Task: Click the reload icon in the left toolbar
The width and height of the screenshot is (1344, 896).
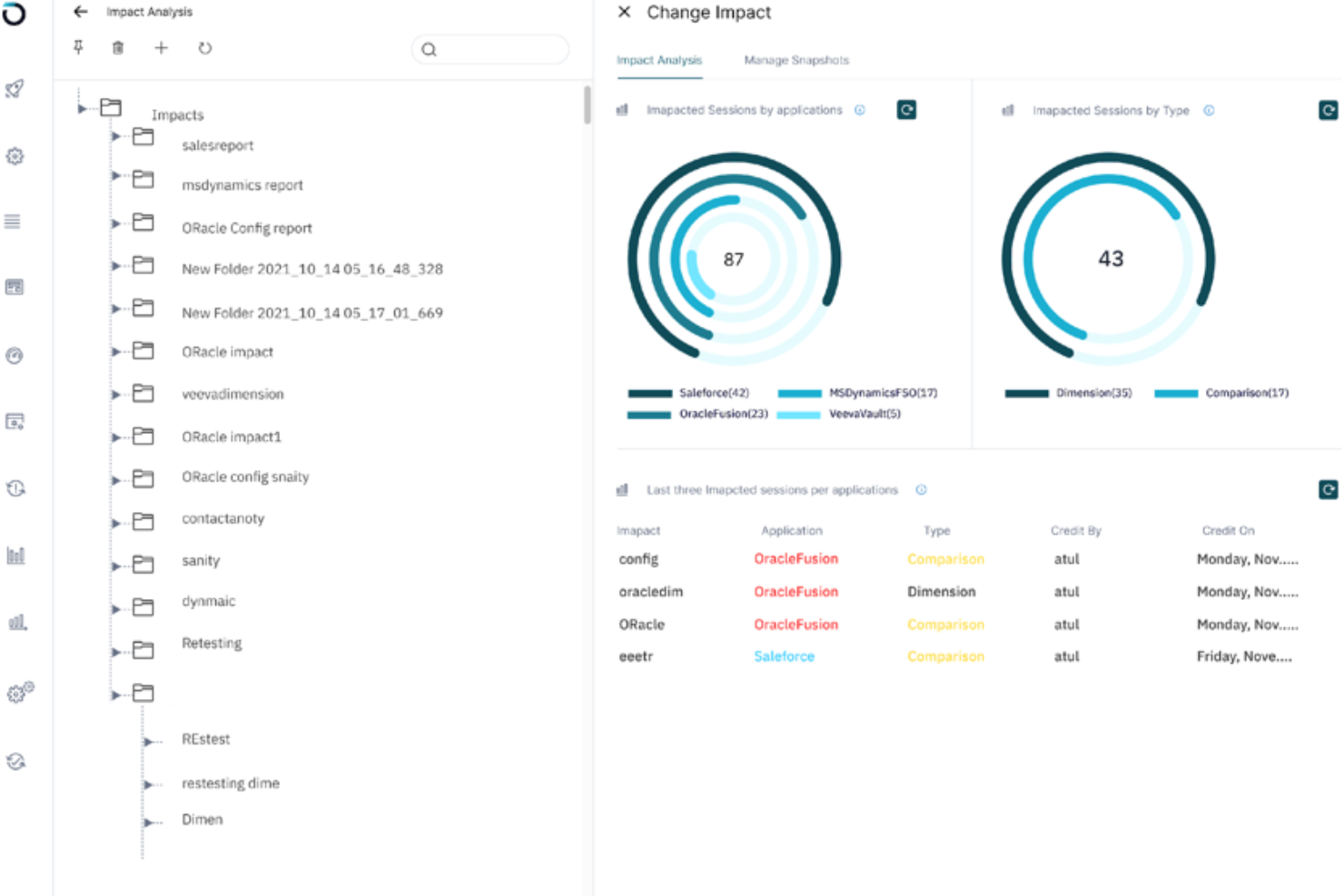Action: [x=204, y=48]
